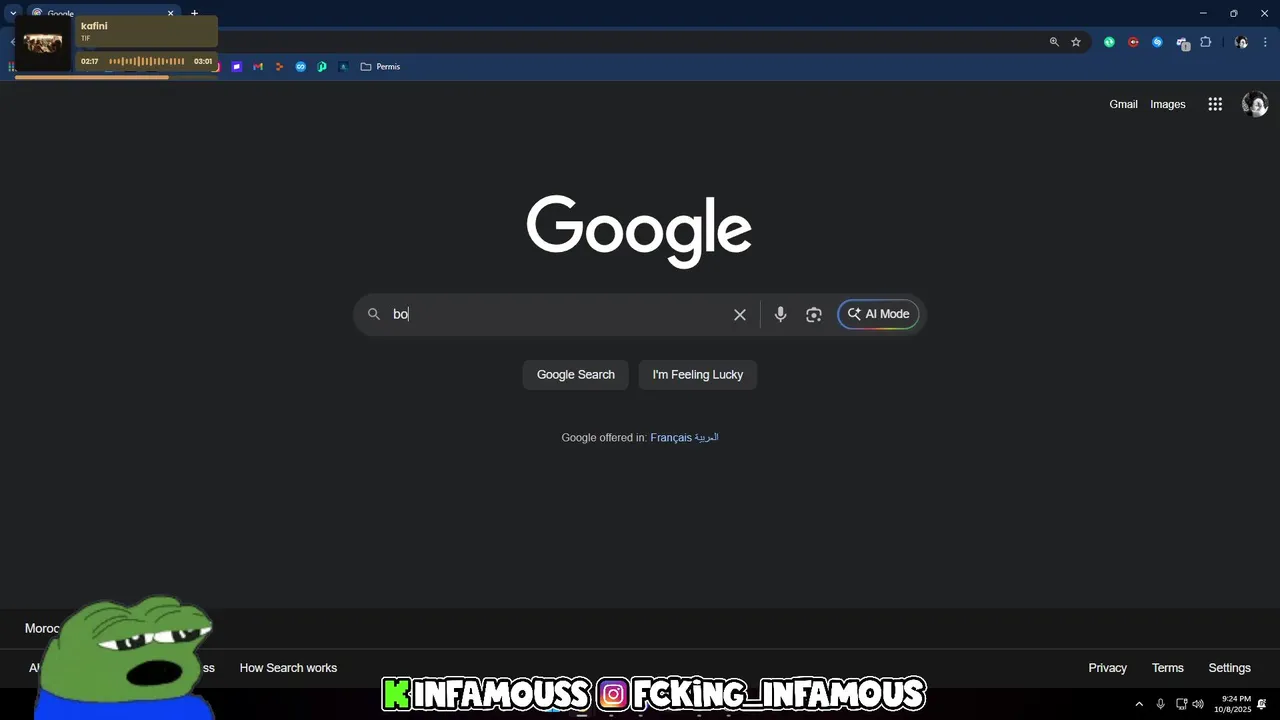Open the volume speaker tray icon
The image size is (1280, 720).
pyautogui.click(x=1198, y=704)
